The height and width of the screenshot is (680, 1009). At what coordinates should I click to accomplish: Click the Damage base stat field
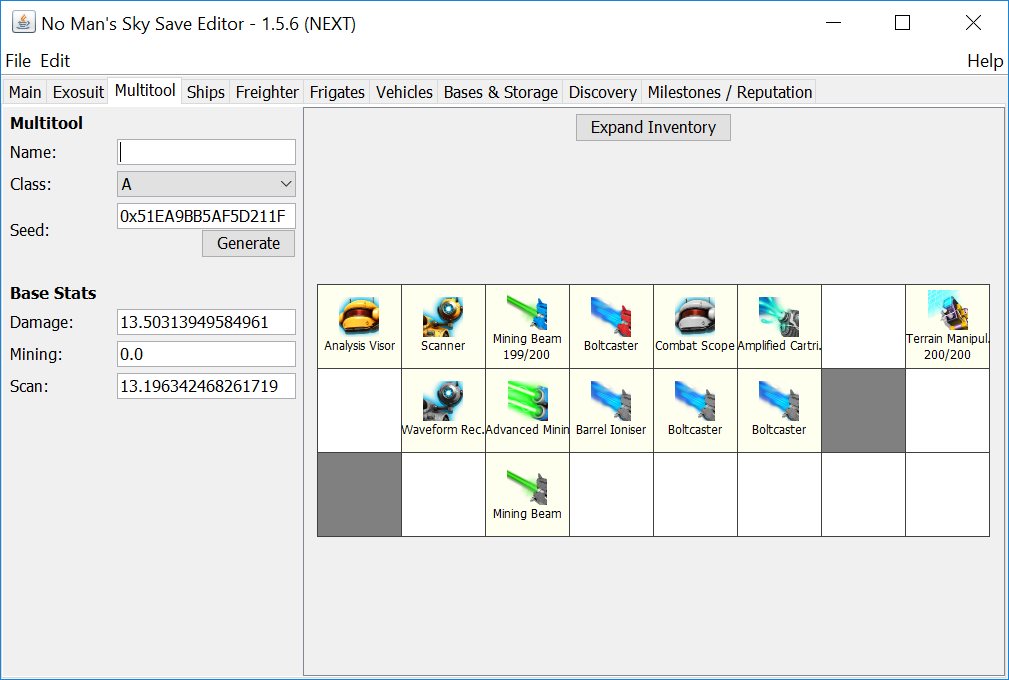tap(207, 322)
